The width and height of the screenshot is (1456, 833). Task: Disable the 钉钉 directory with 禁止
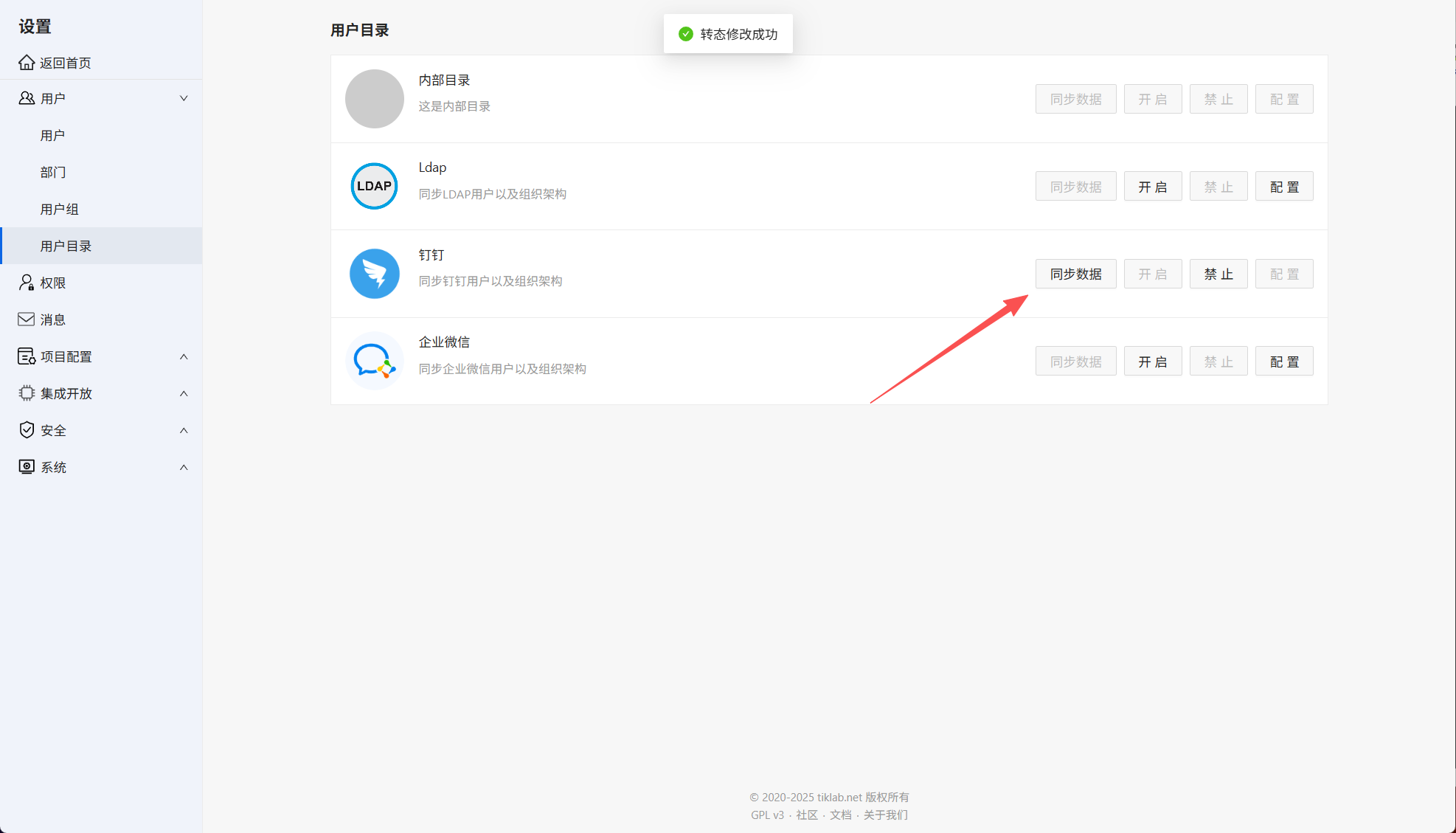tap(1218, 274)
